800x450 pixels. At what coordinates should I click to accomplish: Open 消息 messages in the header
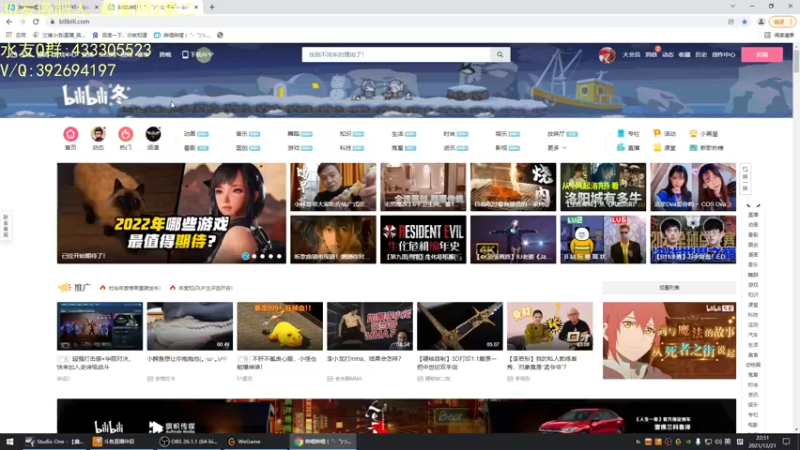click(651, 55)
